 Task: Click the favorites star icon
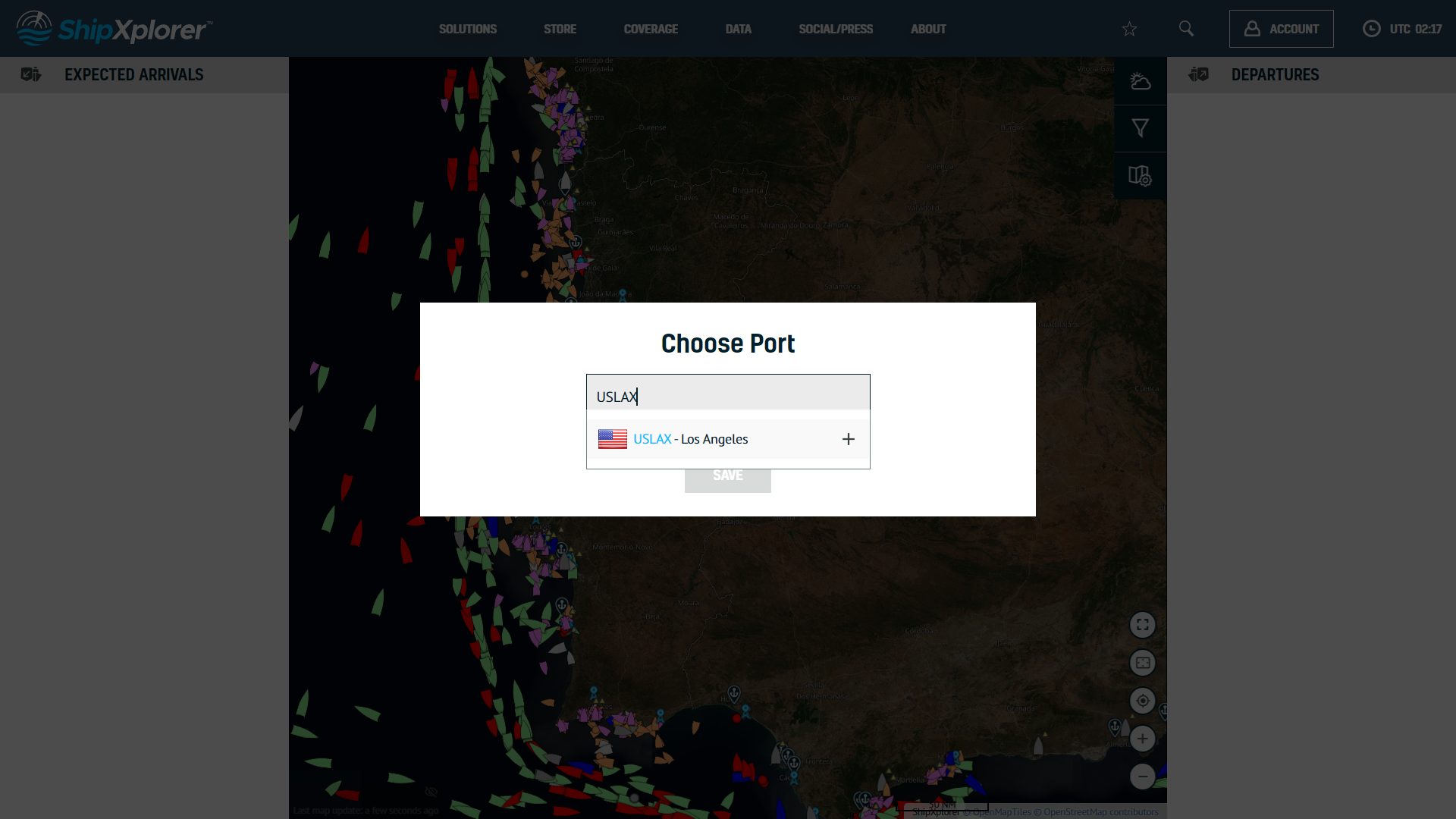[1129, 29]
